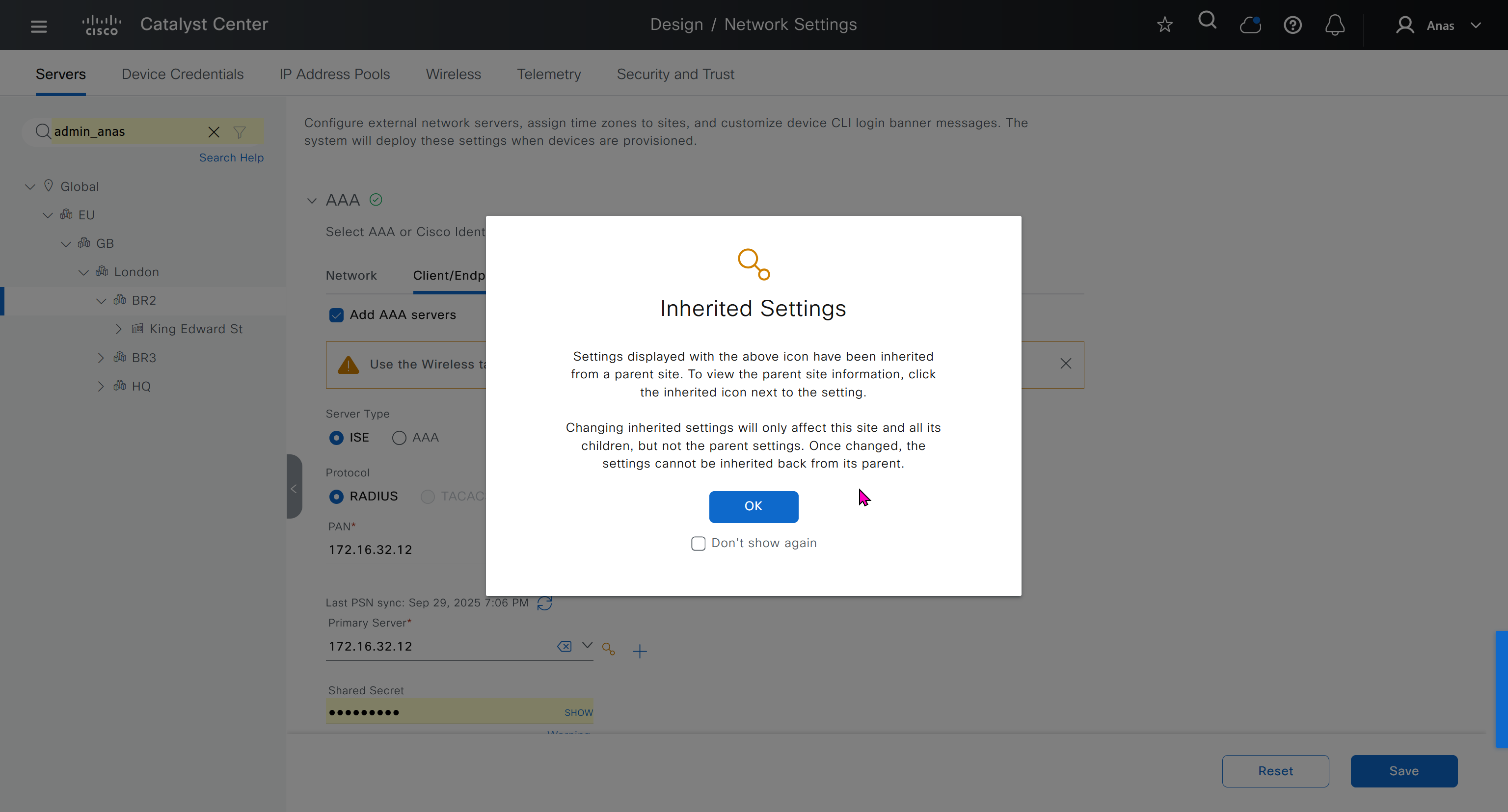Click PSN sync refresh icon
This screenshot has width=1508, height=812.
tap(544, 603)
